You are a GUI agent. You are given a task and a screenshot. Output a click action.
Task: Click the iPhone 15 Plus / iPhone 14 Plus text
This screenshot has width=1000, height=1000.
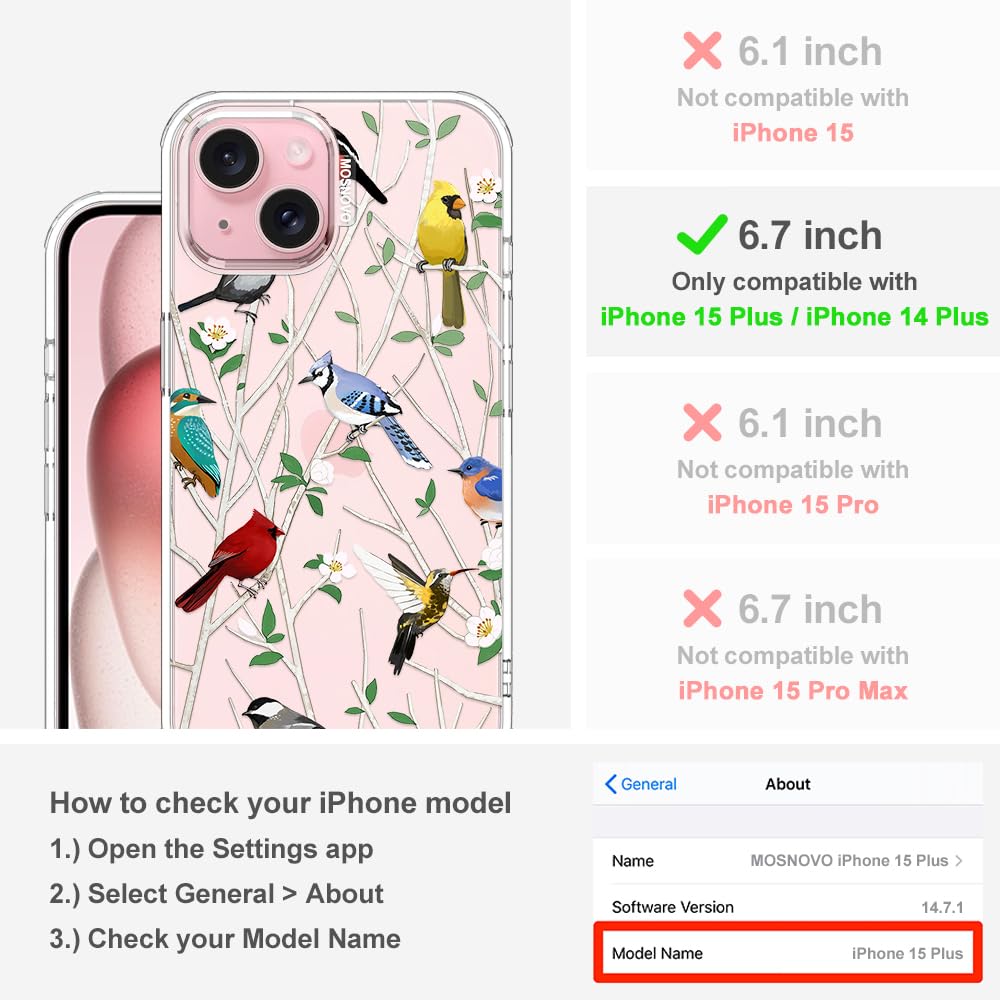click(x=794, y=316)
